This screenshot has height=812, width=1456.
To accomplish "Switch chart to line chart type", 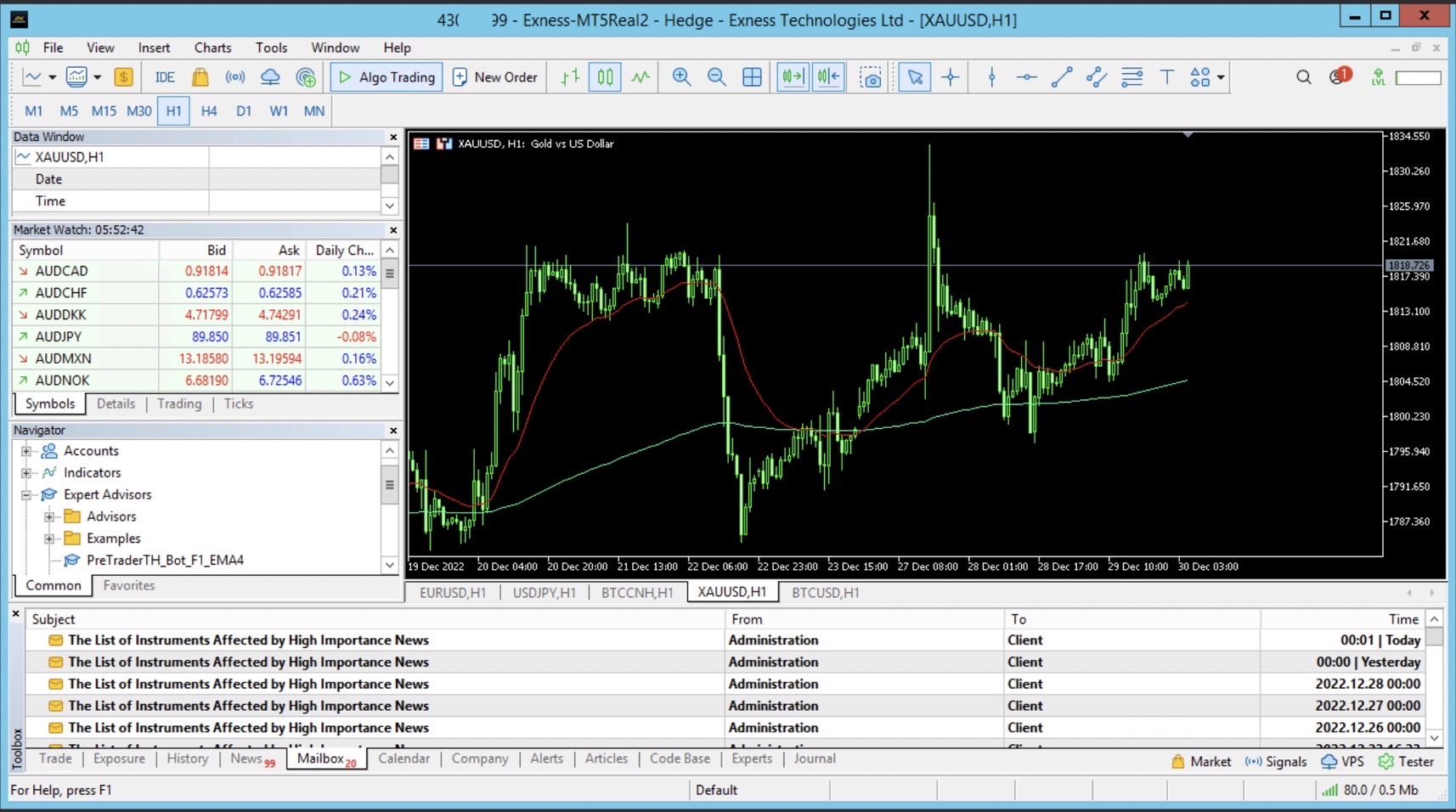I will click(x=641, y=77).
